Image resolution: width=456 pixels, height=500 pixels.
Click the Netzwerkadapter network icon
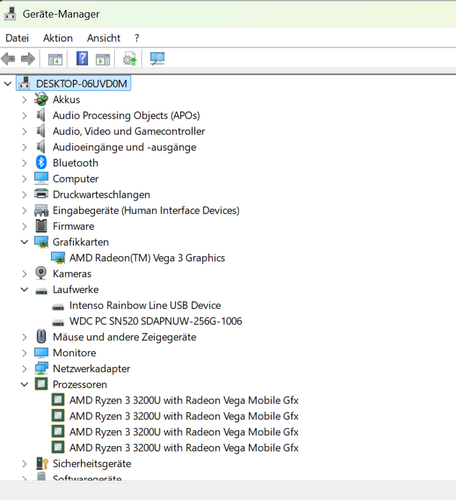(x=41, y=368)
